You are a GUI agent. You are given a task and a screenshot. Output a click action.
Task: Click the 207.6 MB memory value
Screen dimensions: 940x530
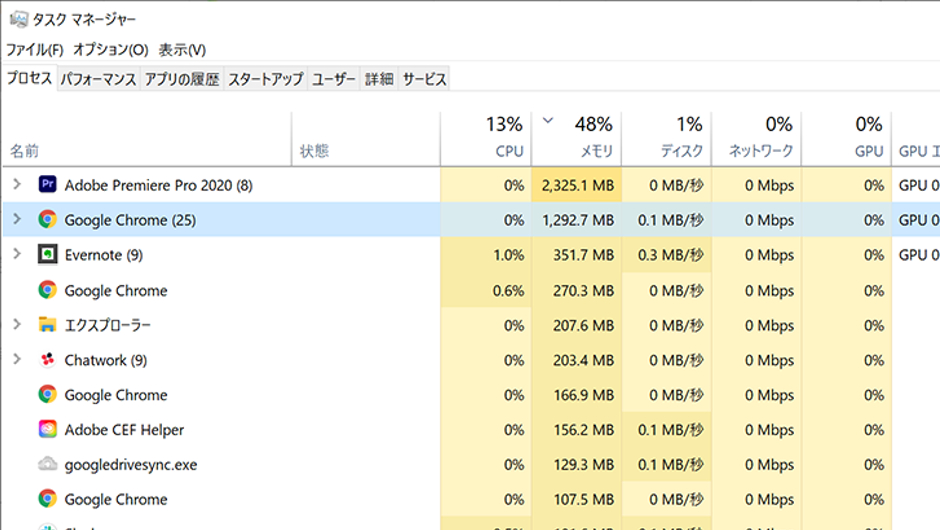click(x=583, y=326)
